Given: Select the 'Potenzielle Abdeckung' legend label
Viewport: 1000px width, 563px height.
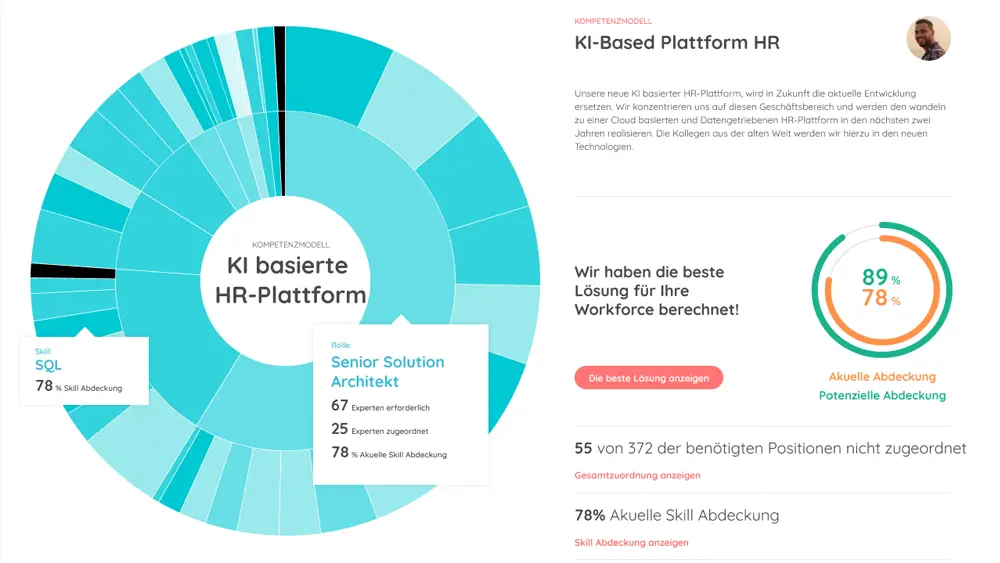Looking at the screenshot, I should (882, 396).
